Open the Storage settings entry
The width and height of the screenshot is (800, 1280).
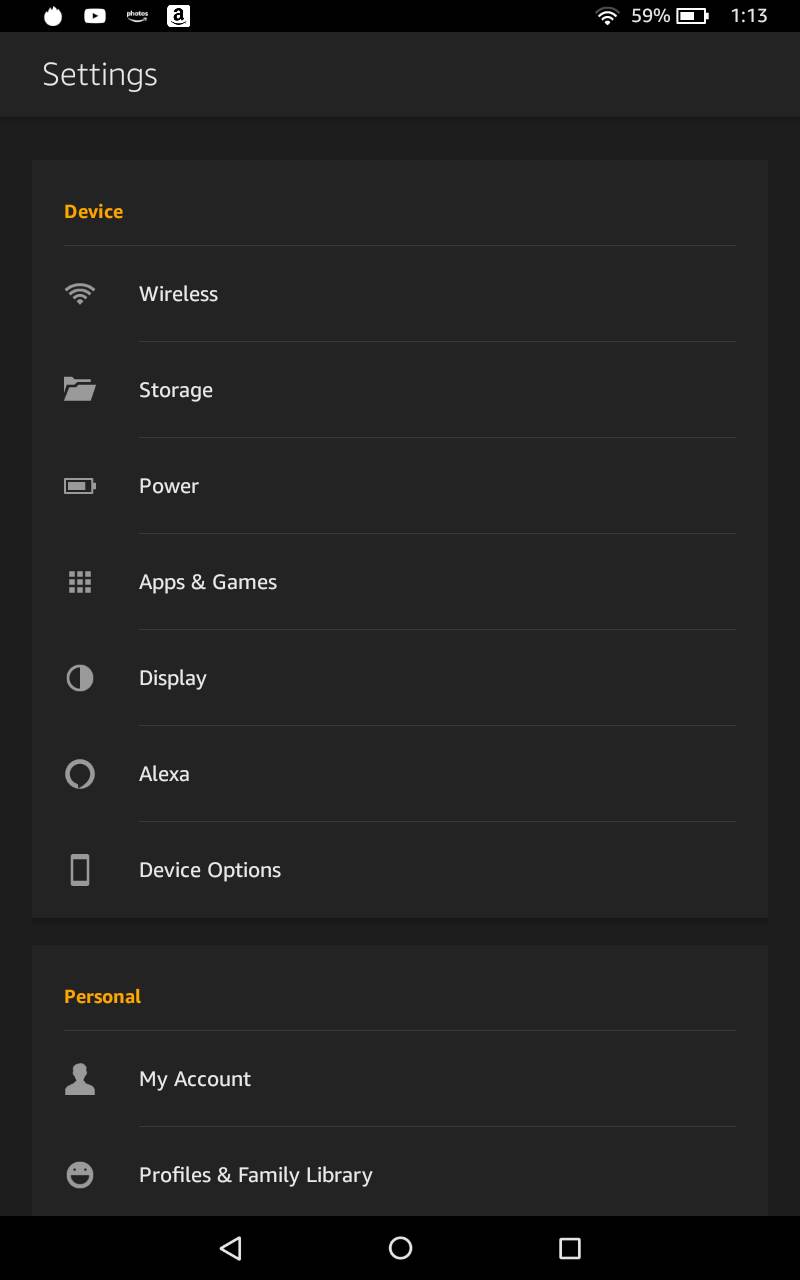coord(176,390)
